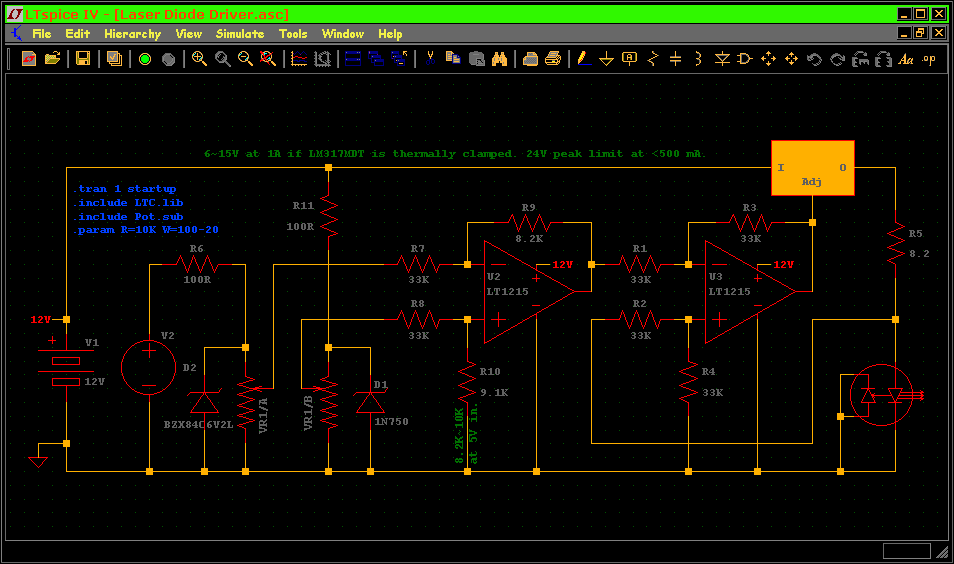Place a Resistor from the toolbar

pos(653,58)
